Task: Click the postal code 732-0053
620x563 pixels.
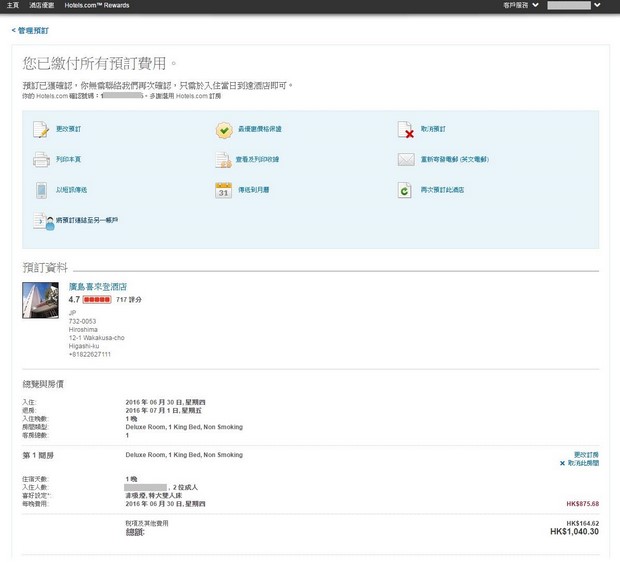Action: (x=82, y=321)
